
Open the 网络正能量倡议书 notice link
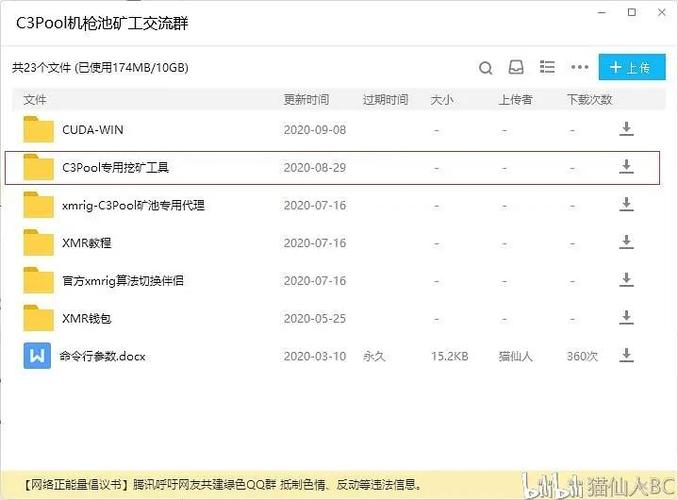pos(221,484)
